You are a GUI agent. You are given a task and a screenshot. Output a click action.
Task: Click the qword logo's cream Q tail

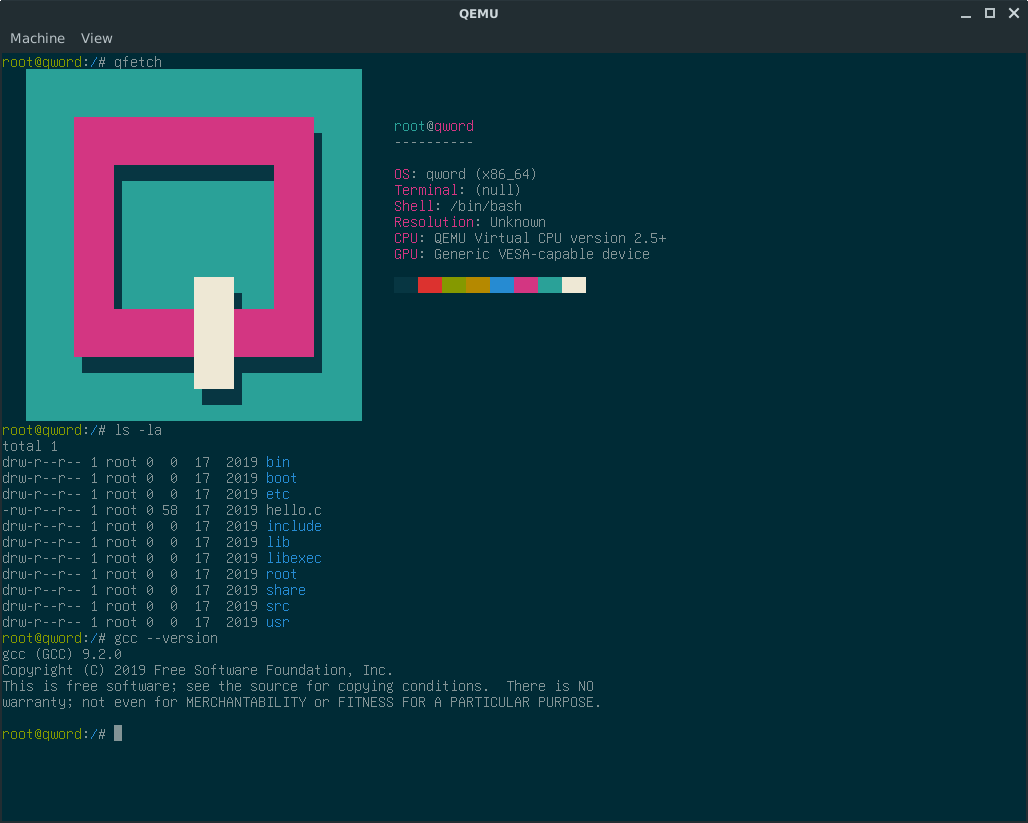point(213,333)
